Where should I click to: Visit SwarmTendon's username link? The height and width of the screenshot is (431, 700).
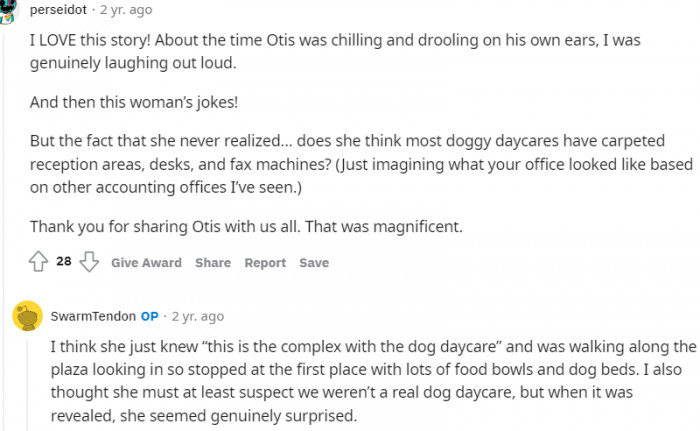tap(93, 316)
